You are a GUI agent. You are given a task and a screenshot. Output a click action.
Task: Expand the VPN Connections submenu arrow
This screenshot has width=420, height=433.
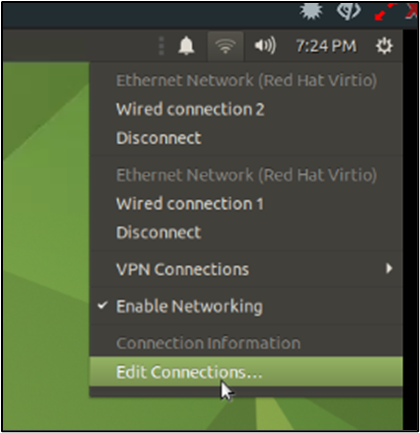[389, 268]
